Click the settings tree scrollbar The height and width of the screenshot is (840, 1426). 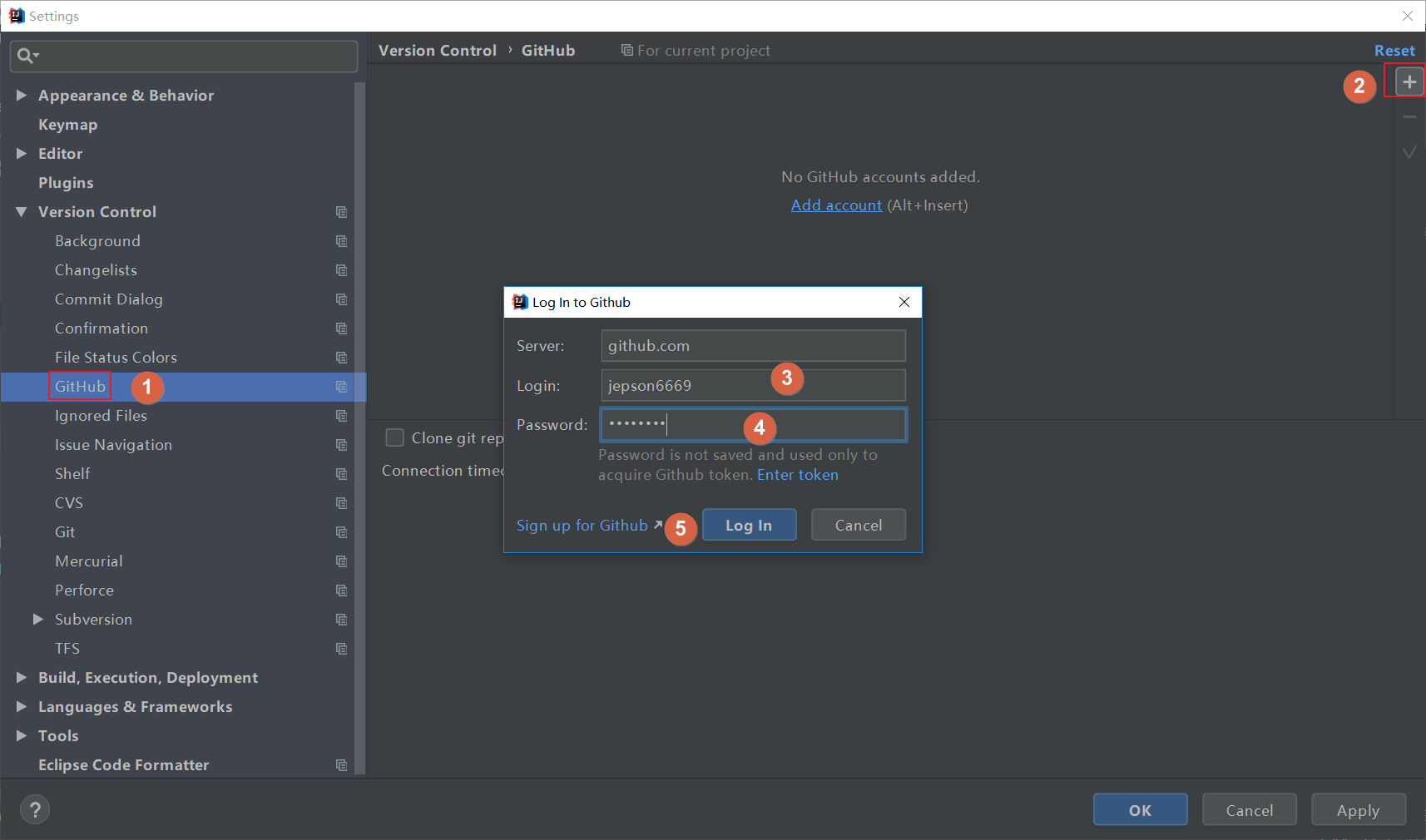360,428
